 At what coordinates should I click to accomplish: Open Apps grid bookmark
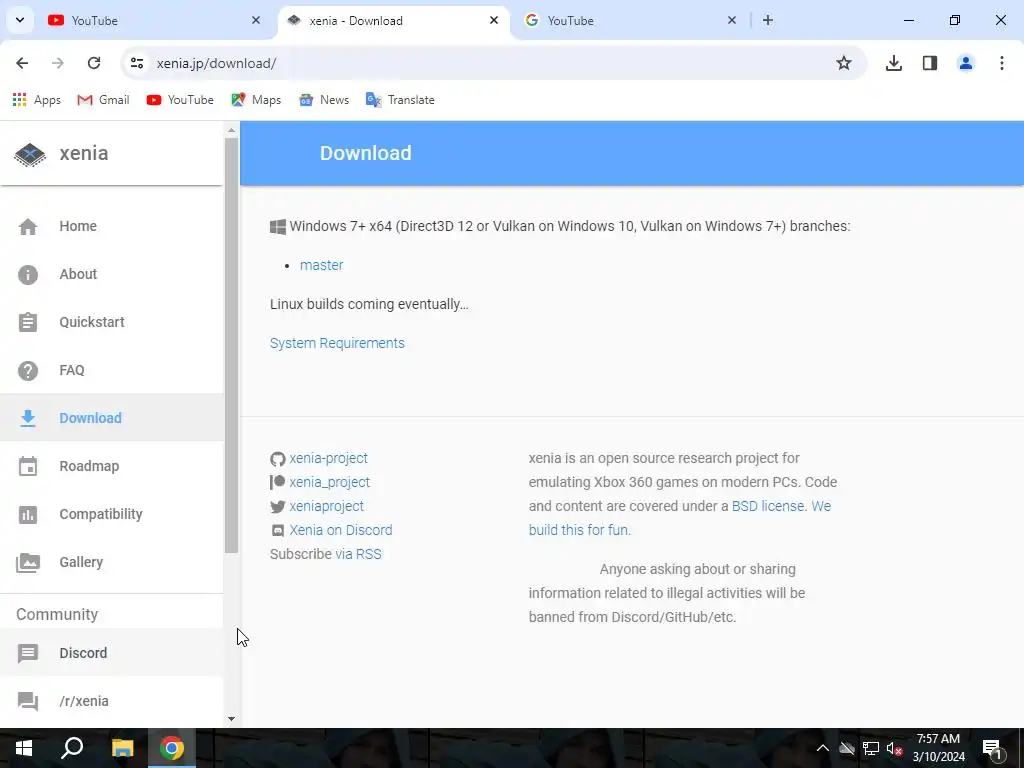[x=37, y=100]
